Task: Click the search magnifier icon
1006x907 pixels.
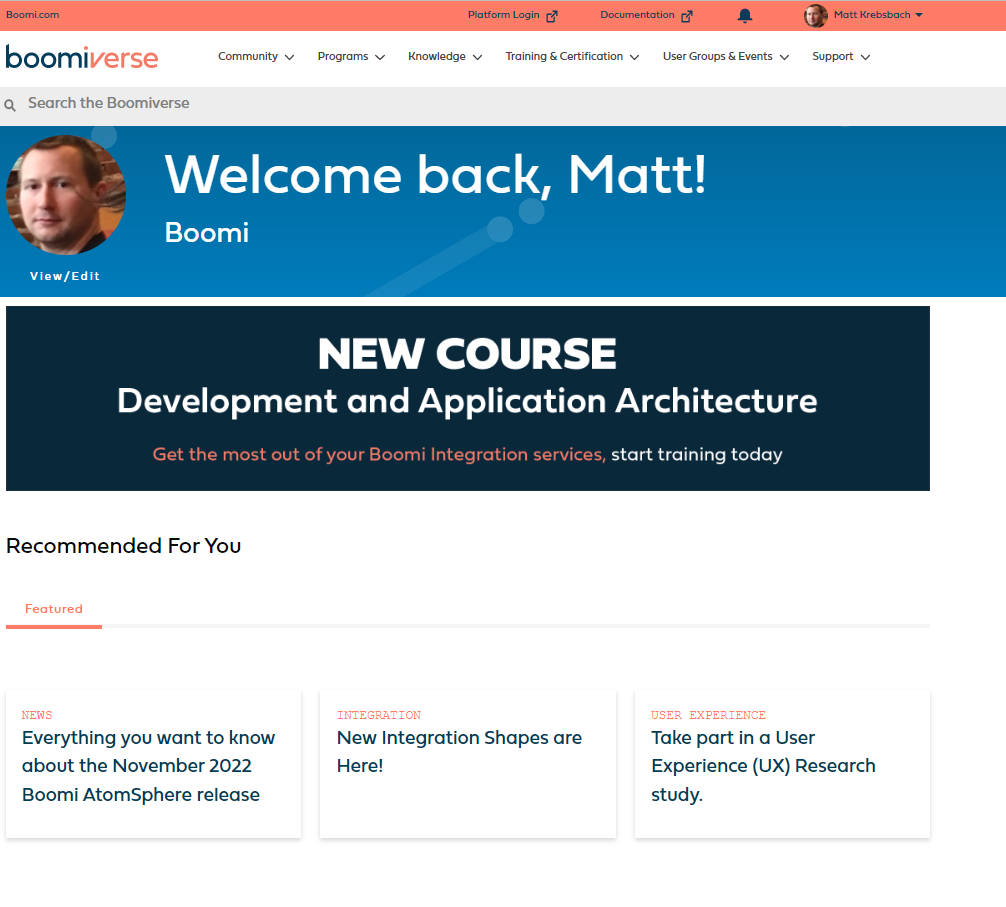Action: tap(10, 105)
